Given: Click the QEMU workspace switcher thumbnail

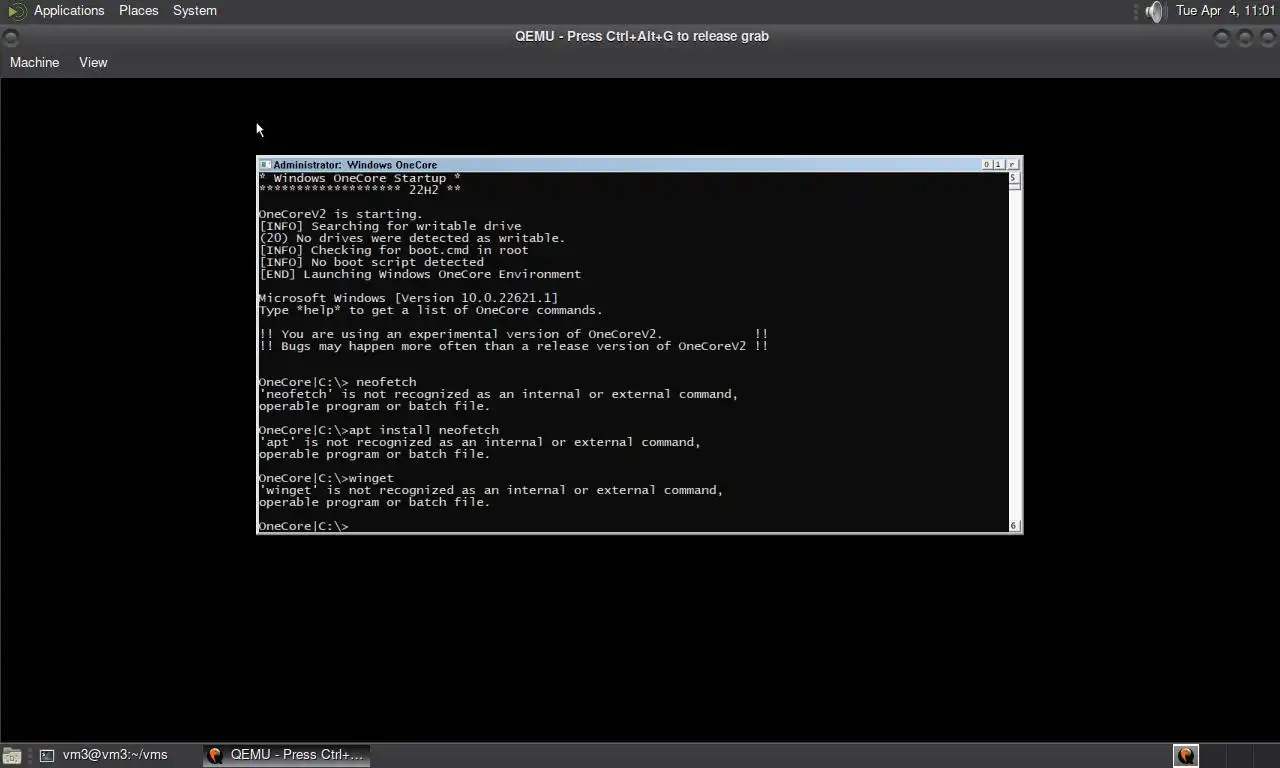Looking at the screenshot, I should 1186,756.
